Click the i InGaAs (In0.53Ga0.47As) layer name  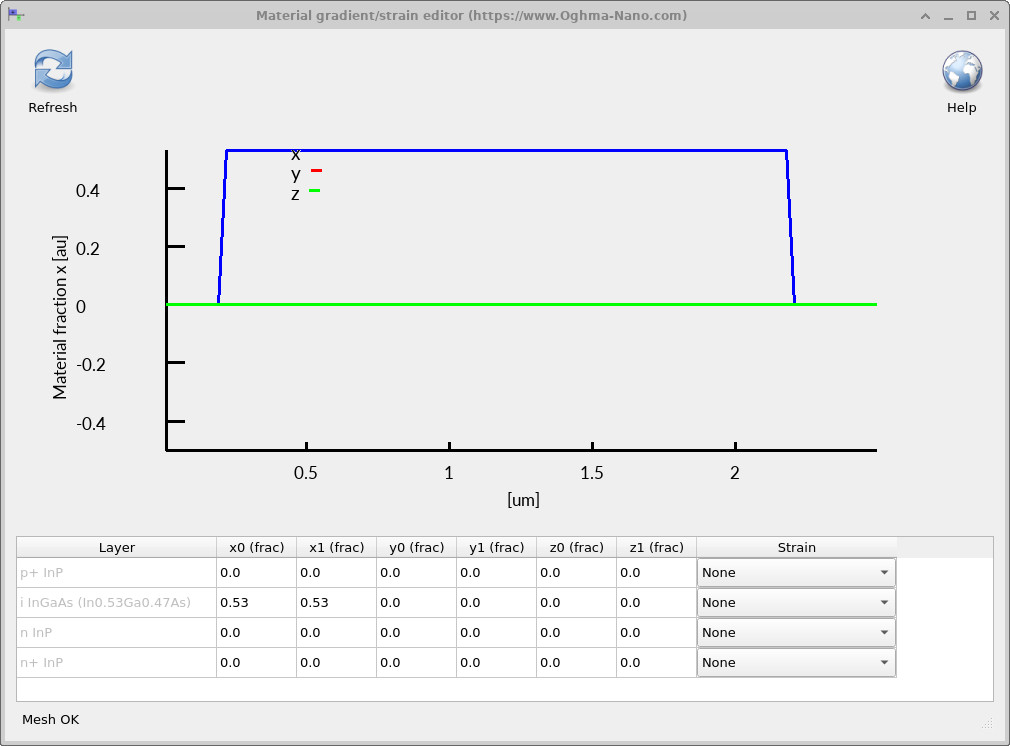(106, 602)
